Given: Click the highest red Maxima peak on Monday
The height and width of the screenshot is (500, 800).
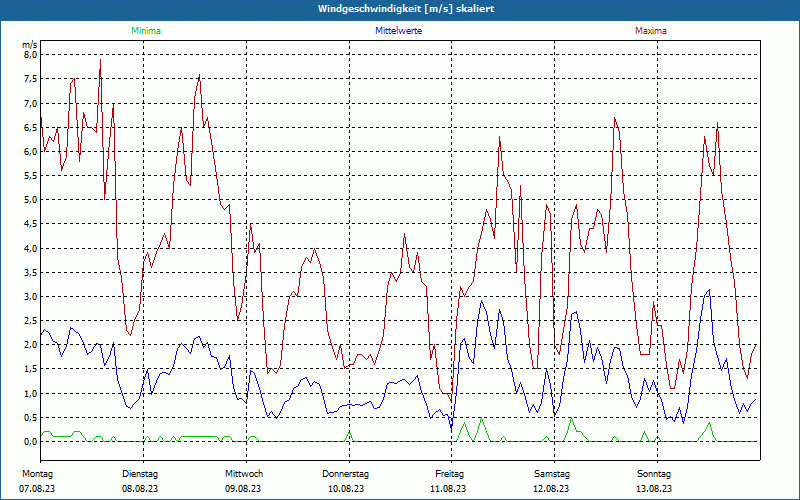Looking at the screenshot, I should point(101,60).
